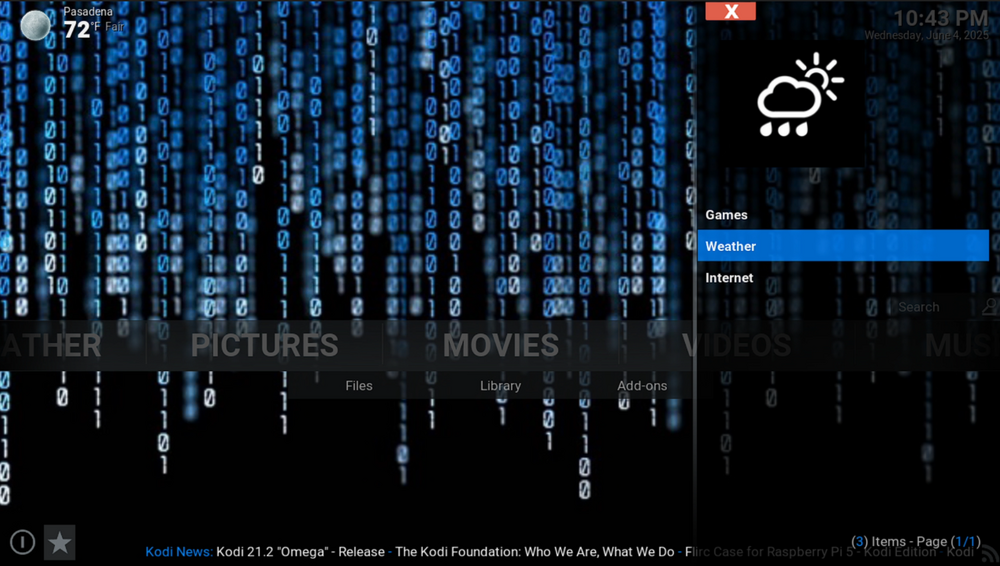This screenshot has height=566, width=1000.
Task: Click the 10:43 PM clock
Action: pyautogui.click(x=941, y=18)
